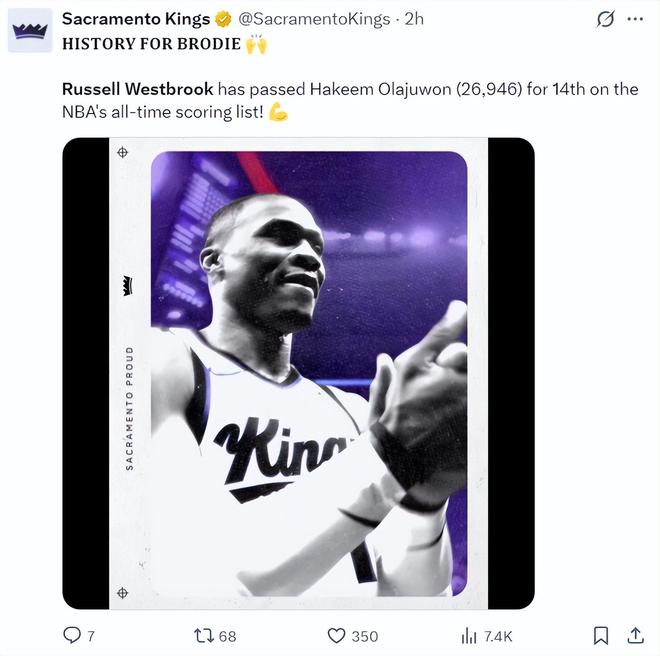Click the reply speech bubble icon
This screenshot has width=660, height=656.
click(72, 635)
